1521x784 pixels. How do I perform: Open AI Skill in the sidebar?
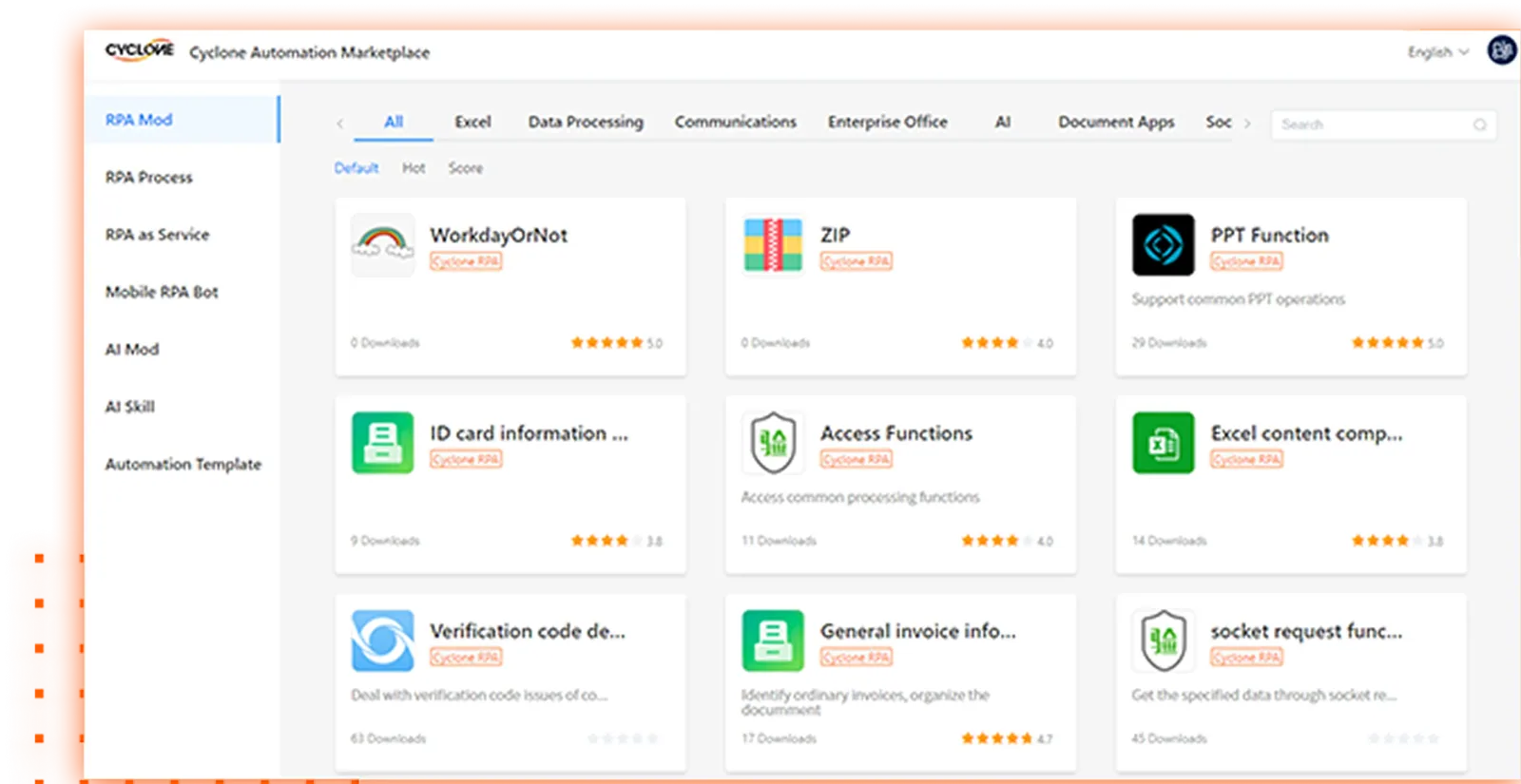pos(129,407)
